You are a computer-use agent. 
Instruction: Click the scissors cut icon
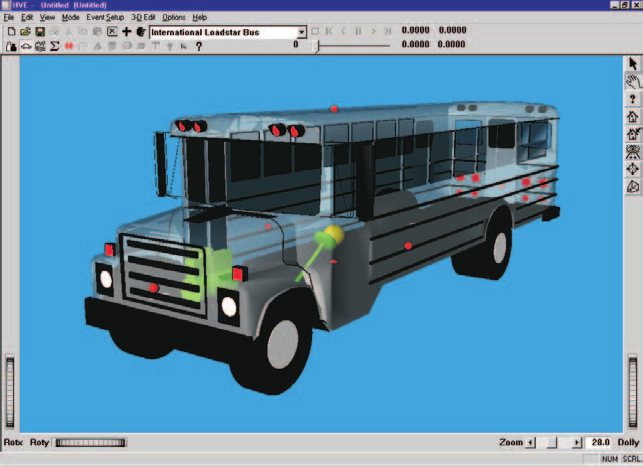click(68, 32)
